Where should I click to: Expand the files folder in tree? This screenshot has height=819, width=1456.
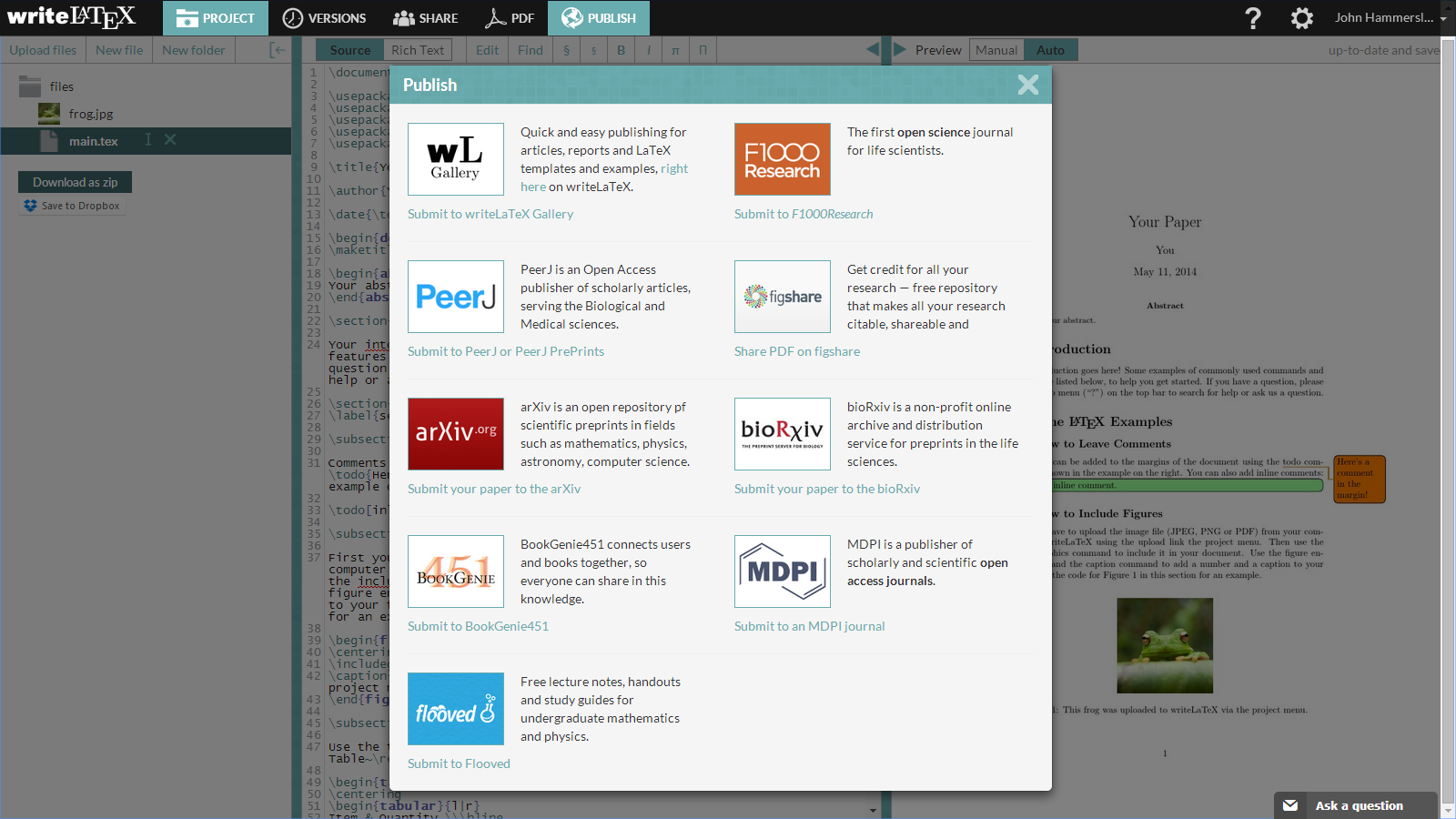click(31, 86)
